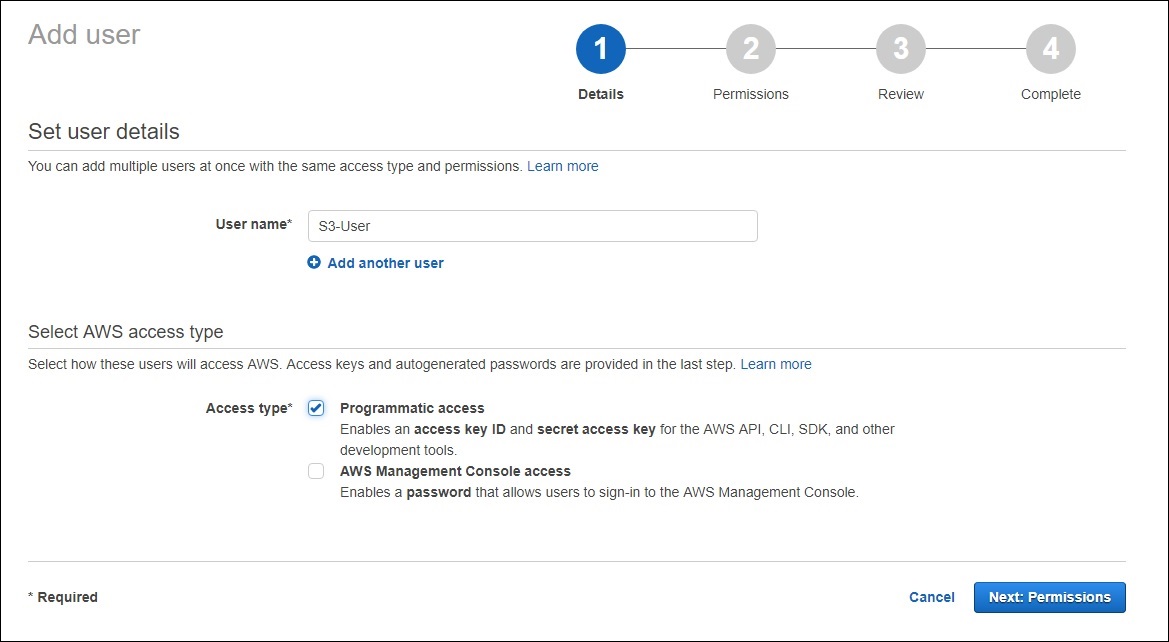Click the step 4 circle icon

[1051, 49]
